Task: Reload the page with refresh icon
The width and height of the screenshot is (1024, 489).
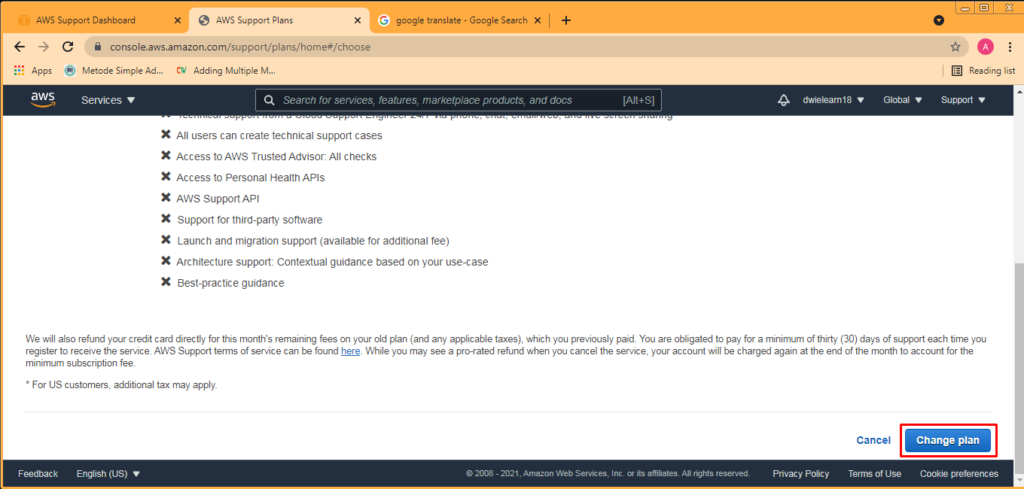Action: tap(67, 47)
